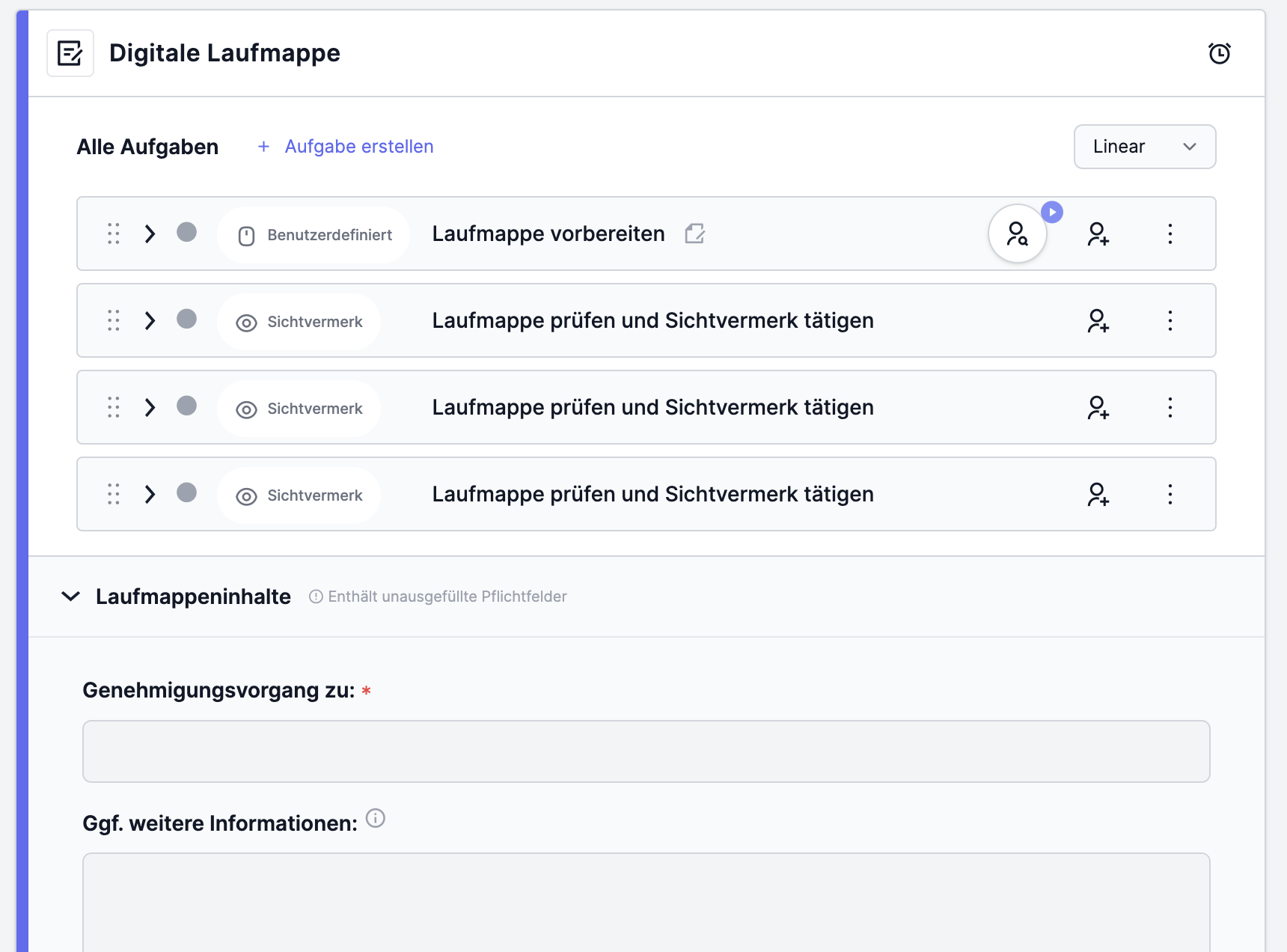The height and width of the screenshot is (952, 1287).
Task: Click the Genehmigungsvorgang zu input field
Action: pyautogui.click(x=646, y=751)
